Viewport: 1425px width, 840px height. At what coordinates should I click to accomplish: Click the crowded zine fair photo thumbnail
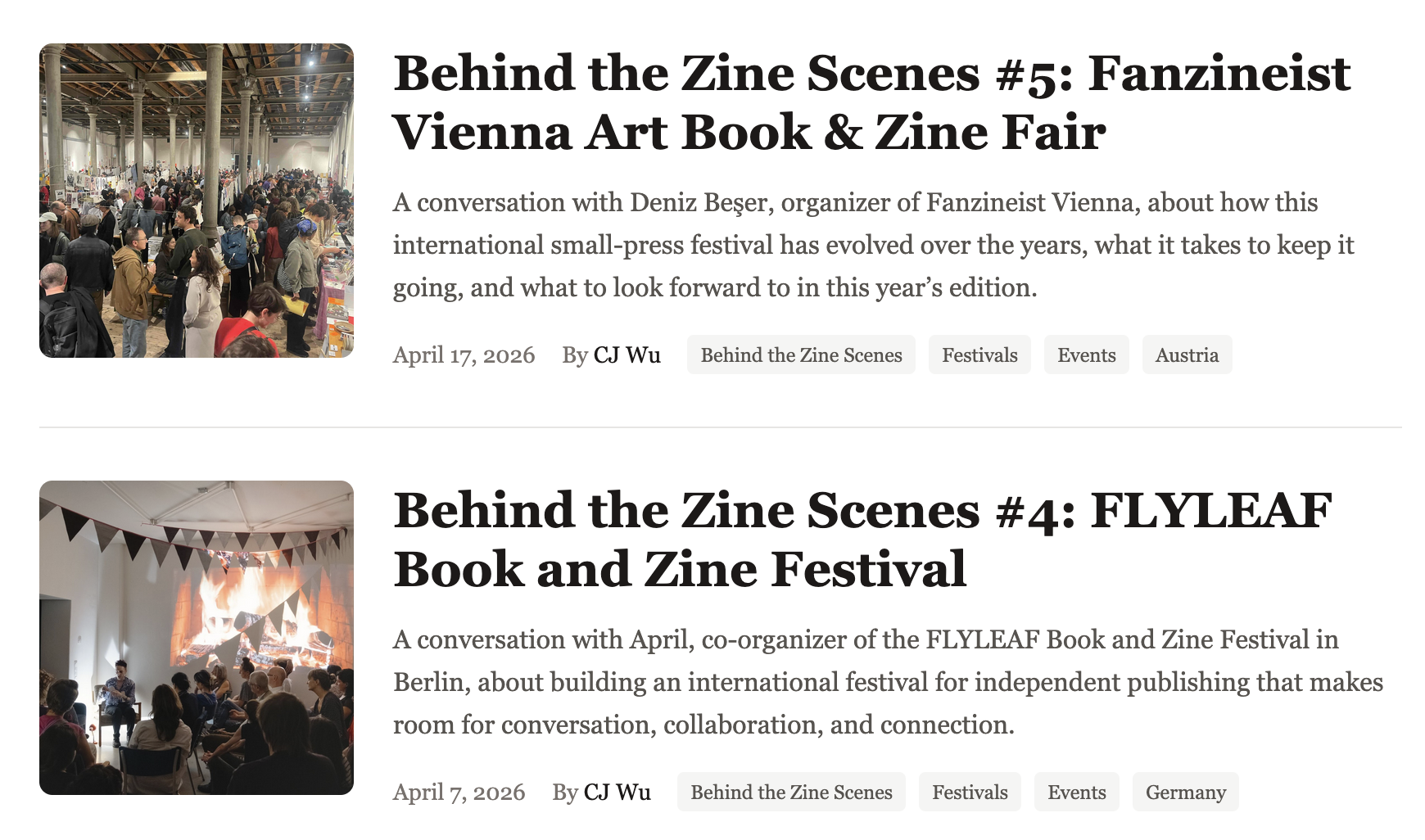coord(198,199)
